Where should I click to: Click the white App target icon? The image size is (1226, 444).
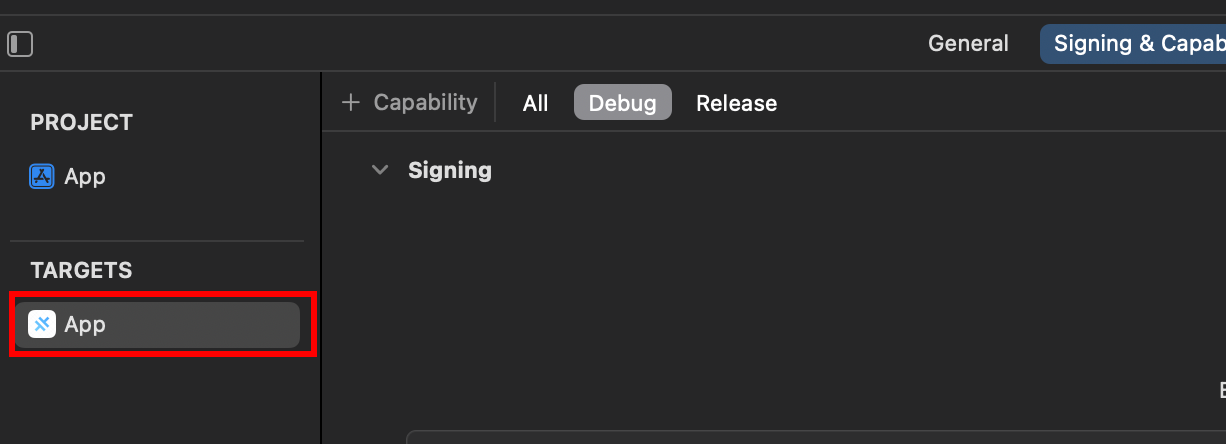(x=42, y=325)
